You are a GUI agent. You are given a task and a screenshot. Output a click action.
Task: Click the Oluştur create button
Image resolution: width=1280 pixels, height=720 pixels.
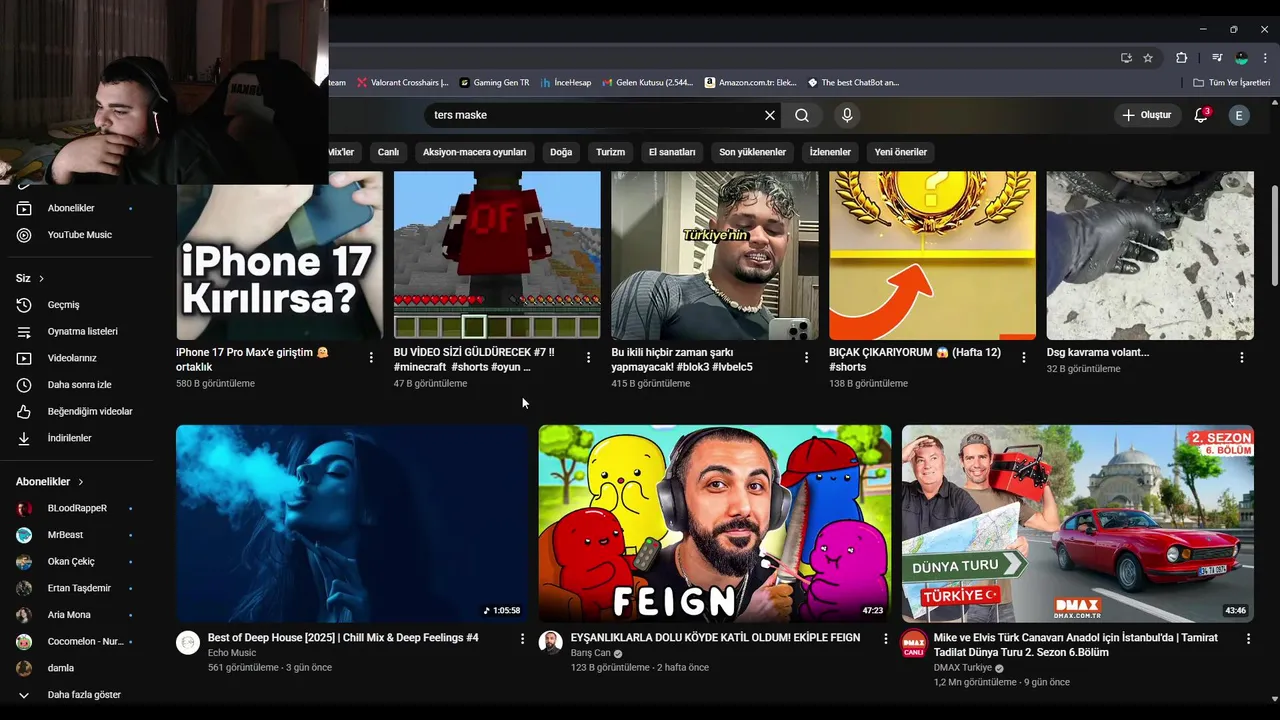[1146, 115]
